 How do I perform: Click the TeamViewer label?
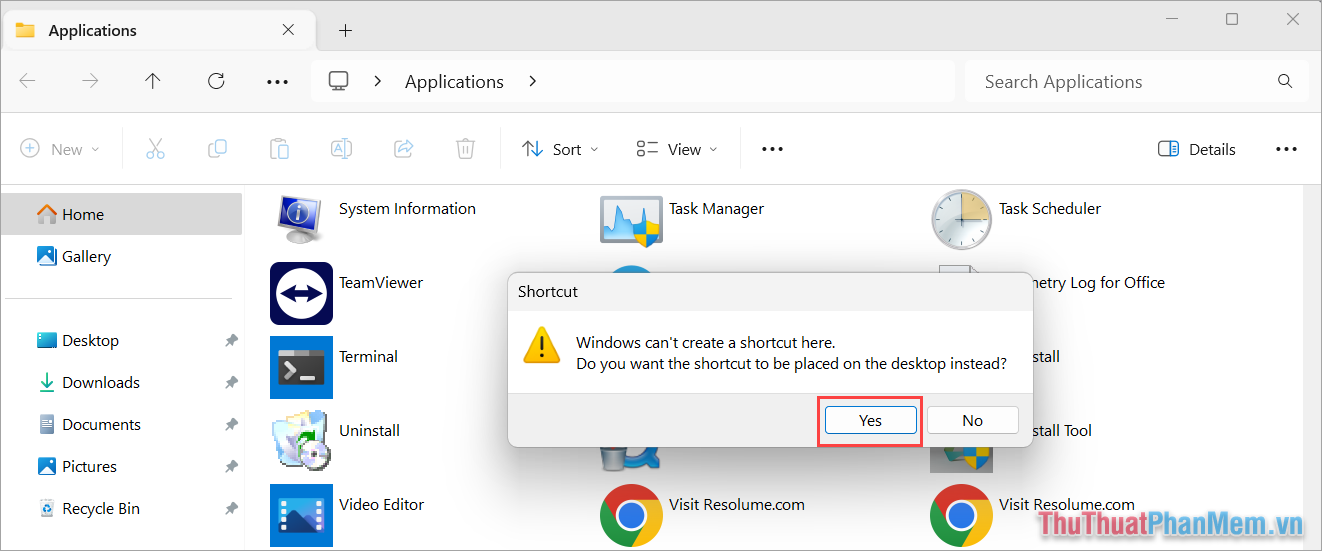click(x=381, y=282)
